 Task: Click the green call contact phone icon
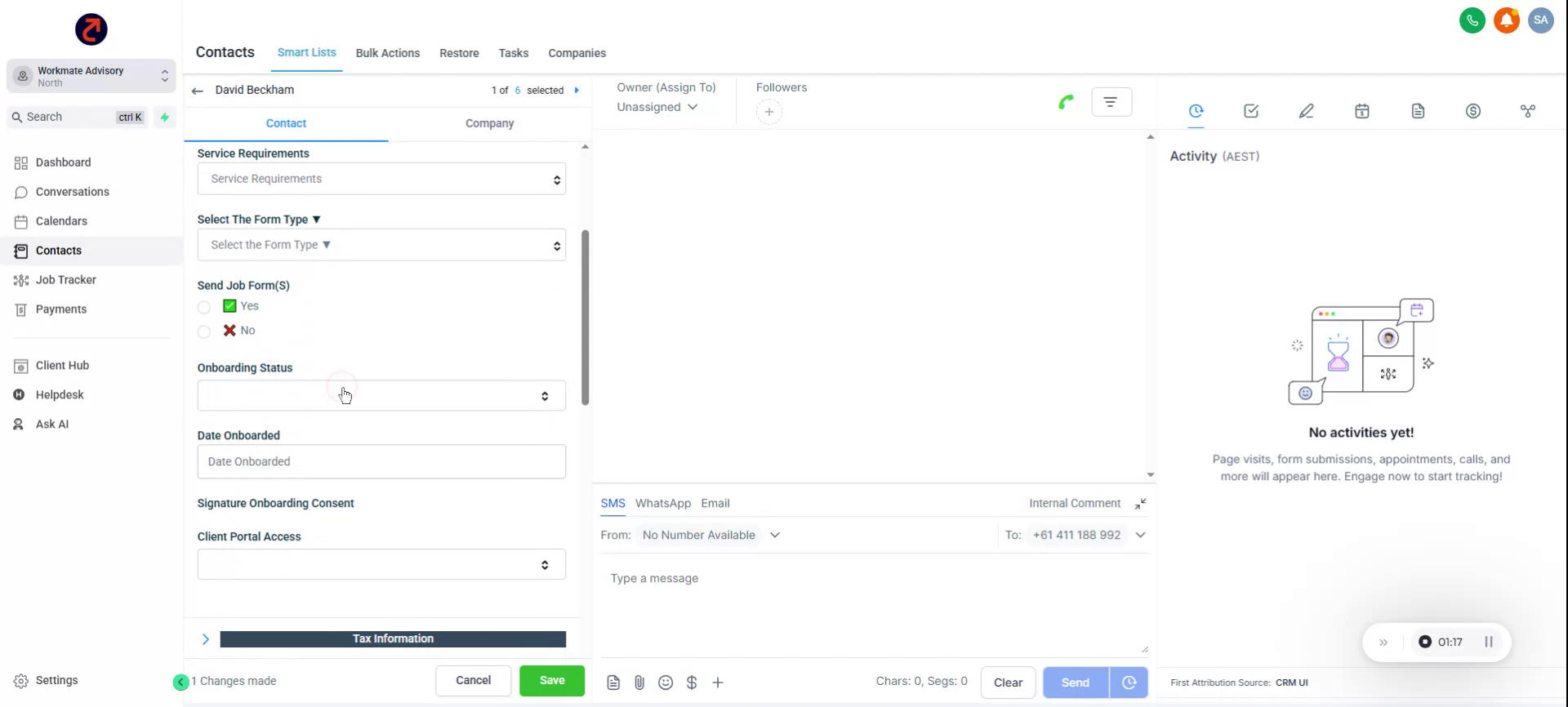click(1066, 102)
